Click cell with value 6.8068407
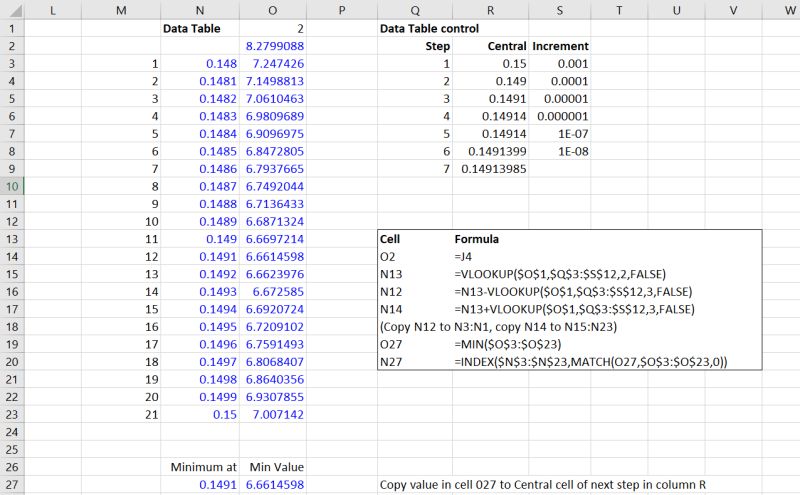Screen dimensions: 800x495 click(273, 362)
